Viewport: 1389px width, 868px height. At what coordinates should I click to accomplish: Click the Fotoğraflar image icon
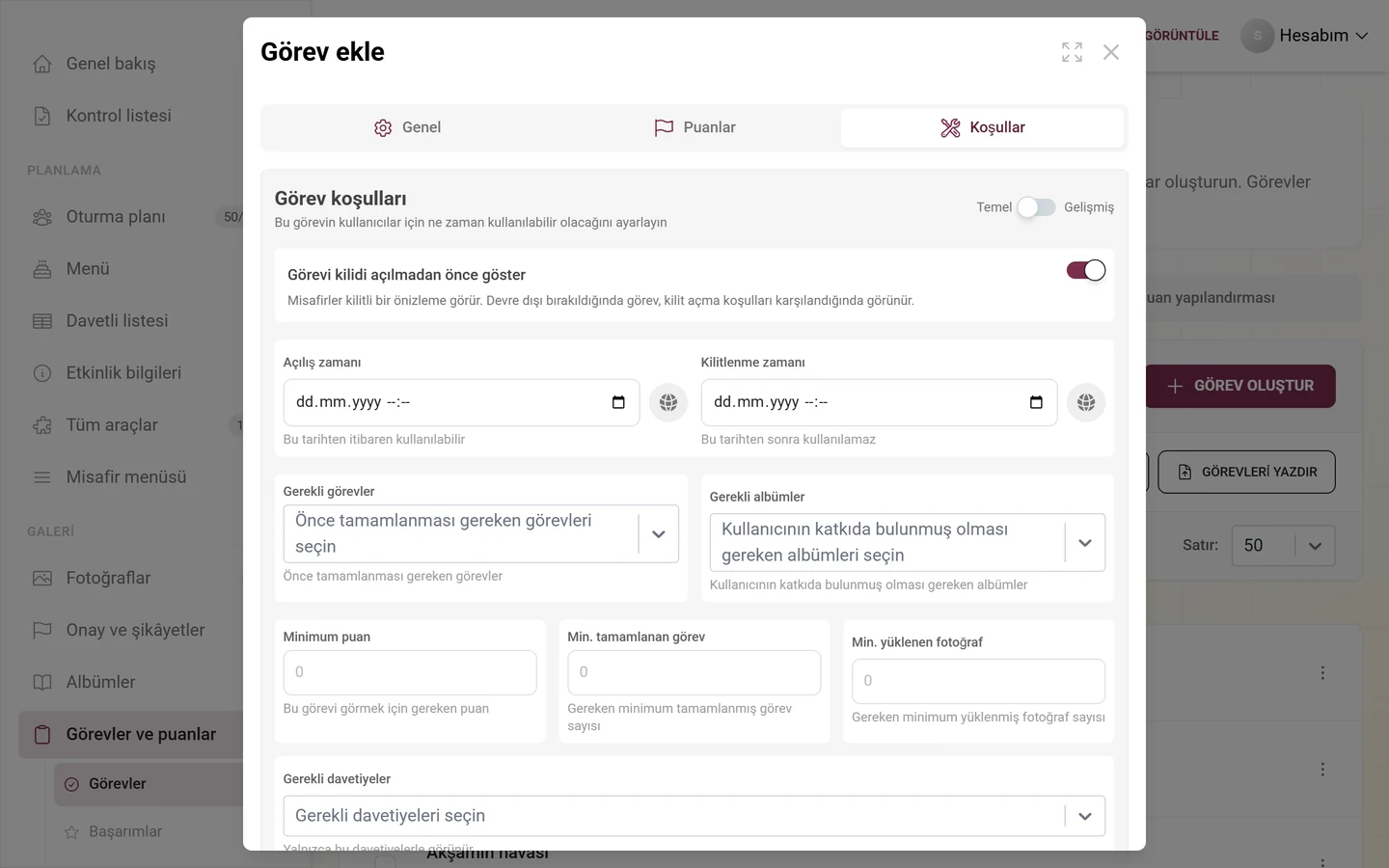(x=42, y=579)
